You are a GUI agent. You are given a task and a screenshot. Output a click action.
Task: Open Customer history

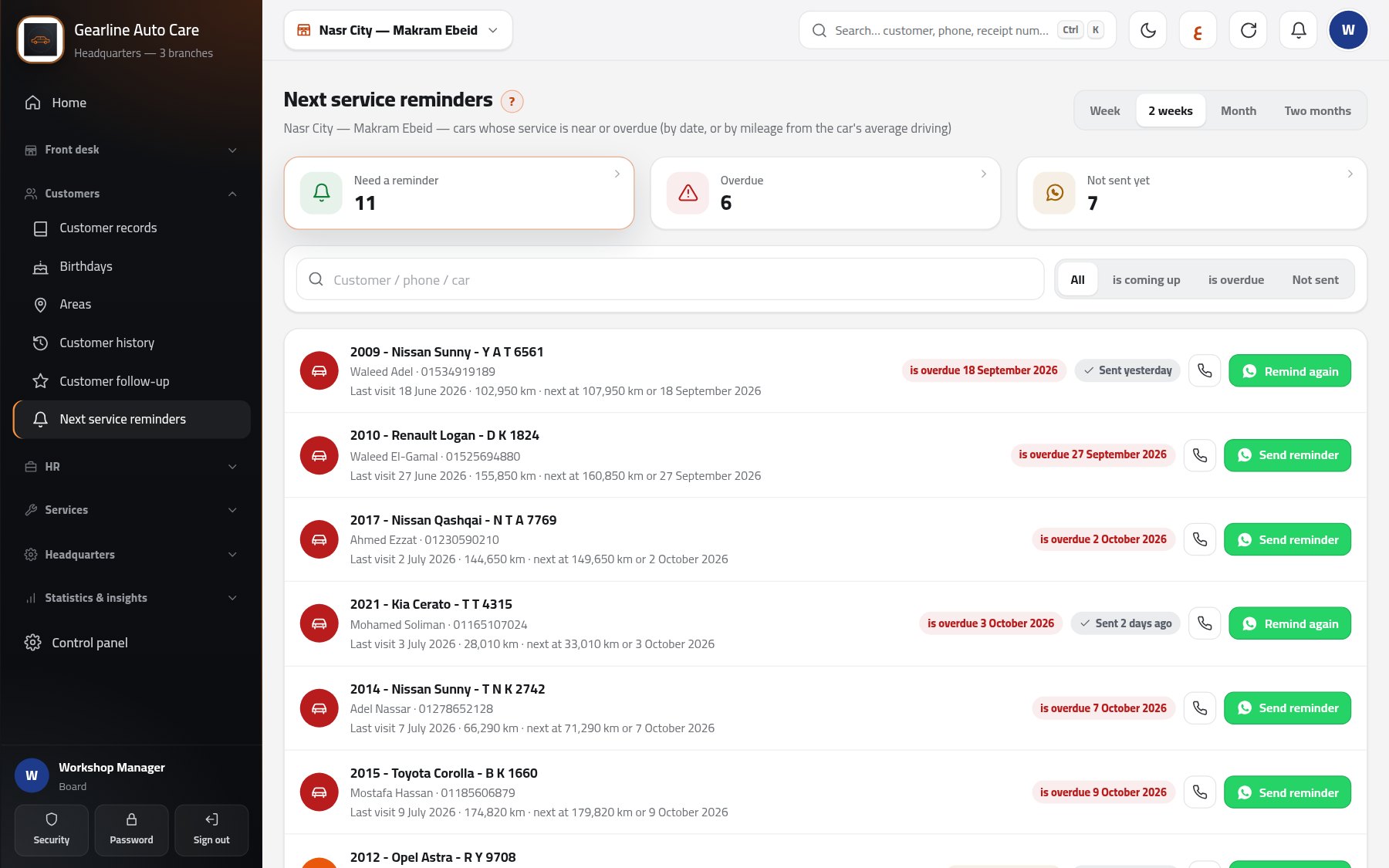point(131,343)
